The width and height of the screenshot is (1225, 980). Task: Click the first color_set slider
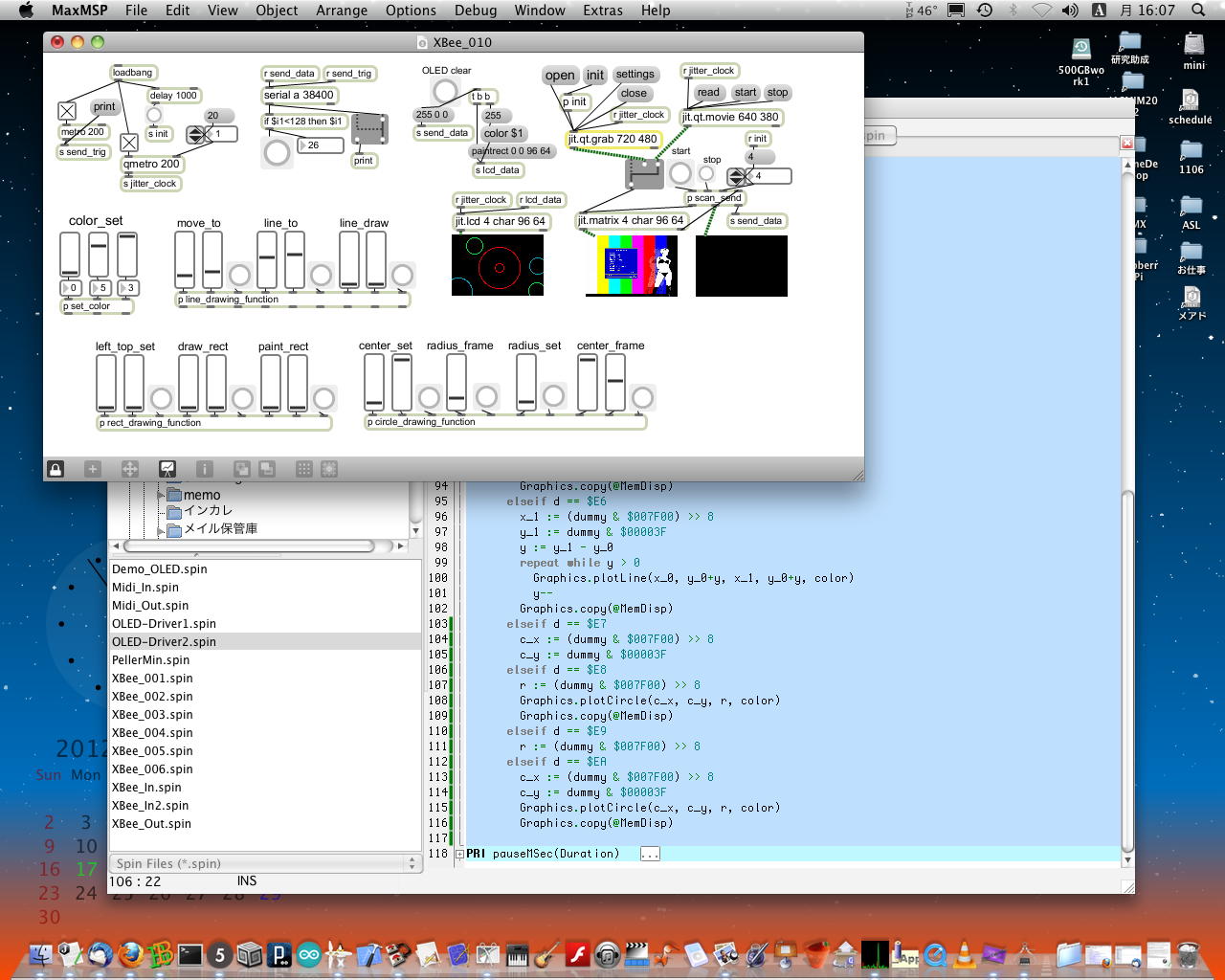(70, 255)
